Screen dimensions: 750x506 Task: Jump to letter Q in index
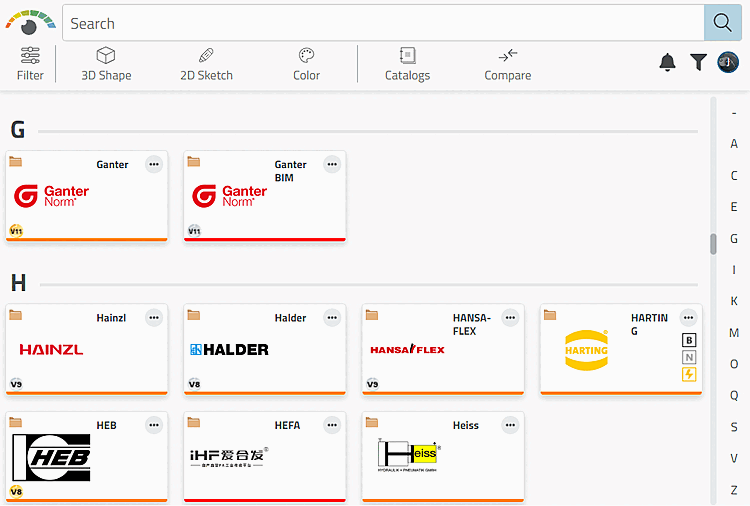(x=734, y=395)
